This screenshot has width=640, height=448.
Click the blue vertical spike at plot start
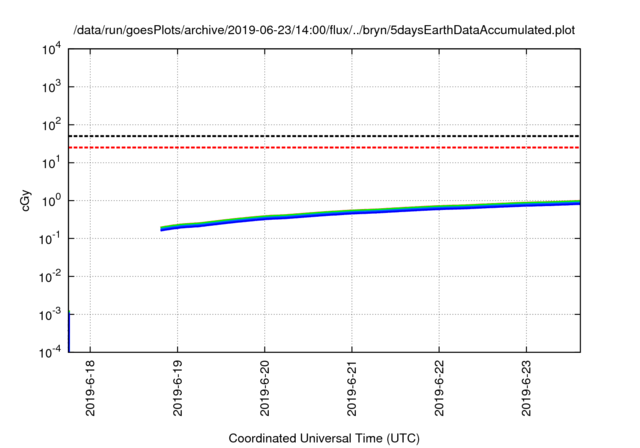click(x=69, y=331)
